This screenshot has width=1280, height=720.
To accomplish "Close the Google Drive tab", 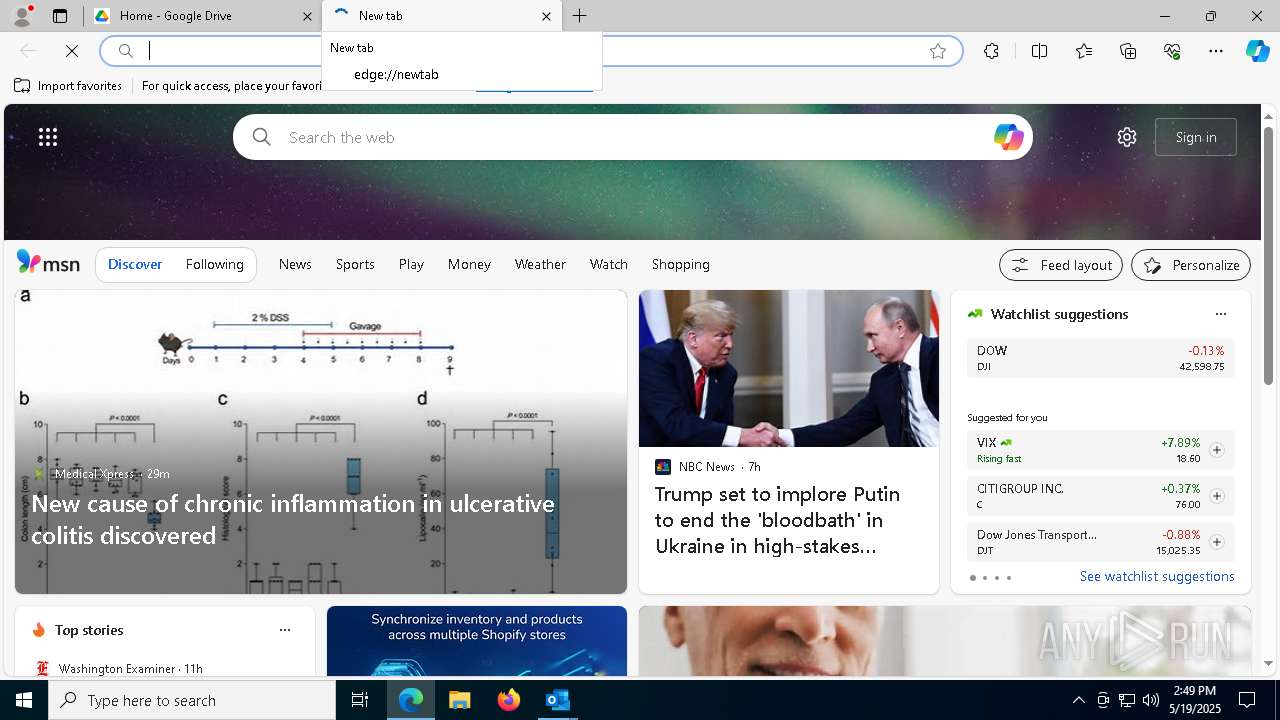I will 307,16.
